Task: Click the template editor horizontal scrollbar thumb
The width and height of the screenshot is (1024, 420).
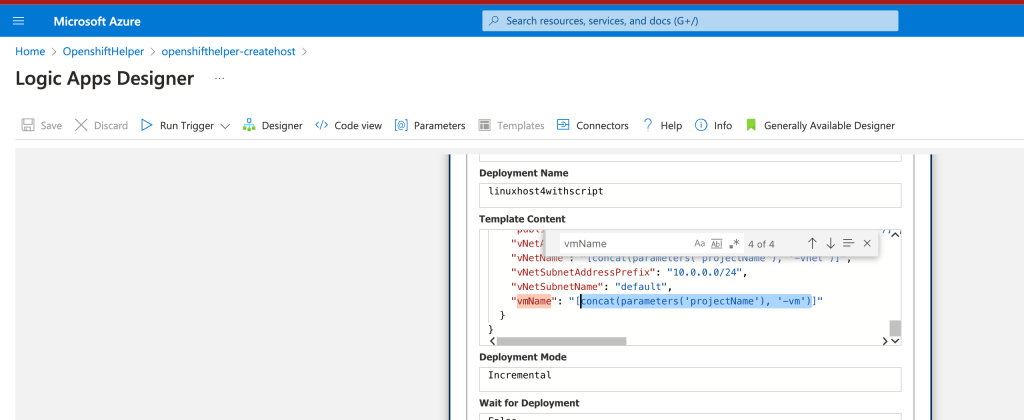Action: 562,341
